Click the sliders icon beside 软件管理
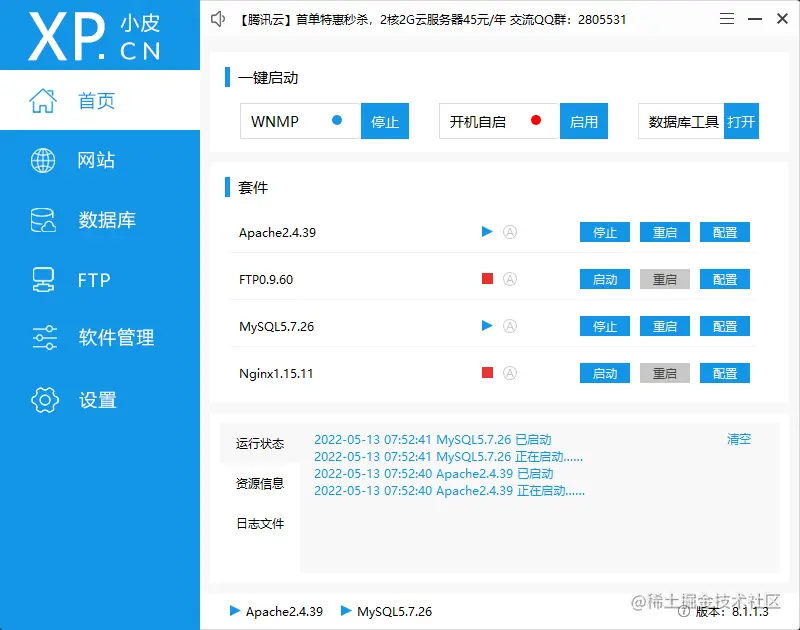Image resolution: width=800 pixels, height=630 pixels. tap(44, 337)
